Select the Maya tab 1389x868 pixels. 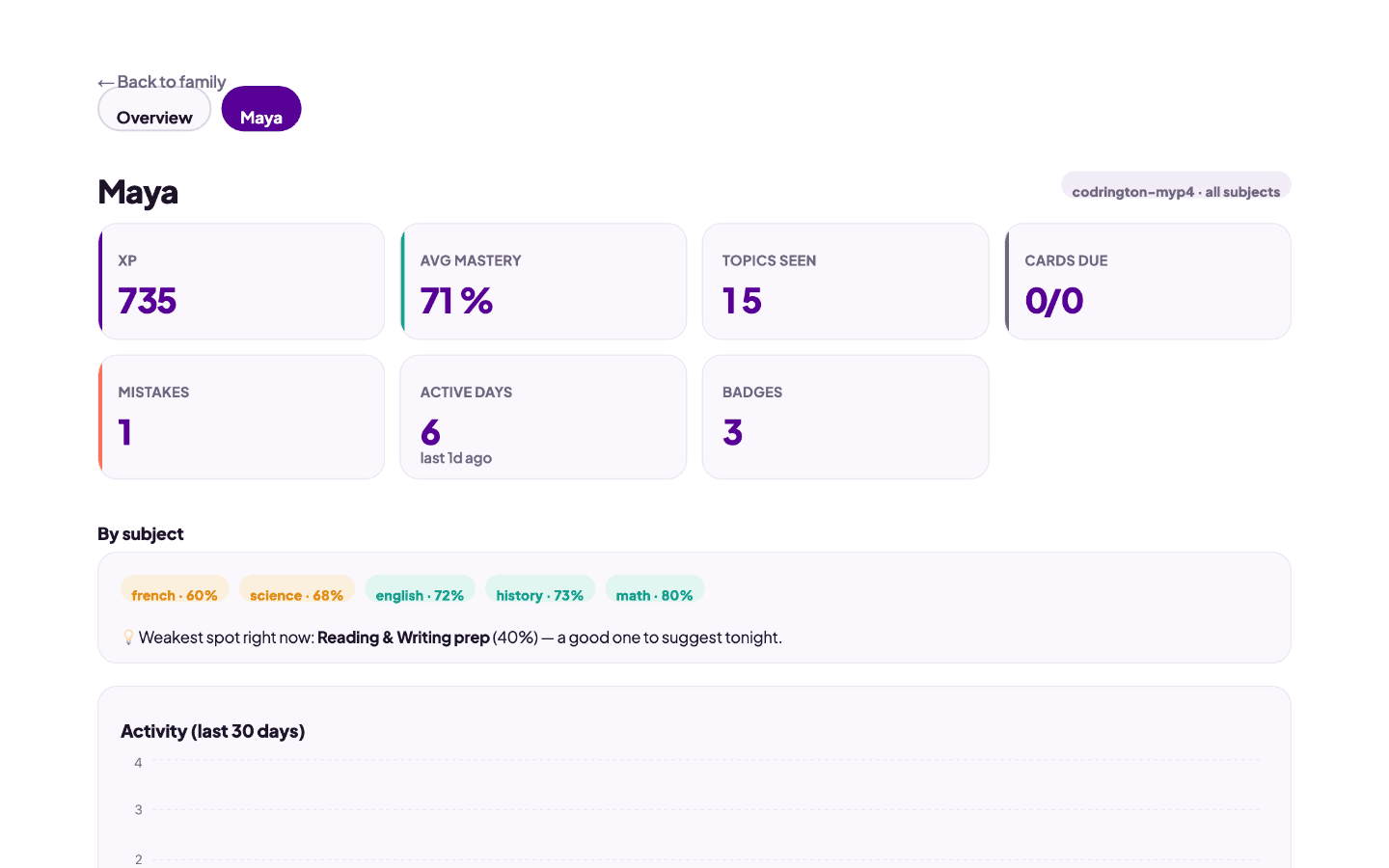click(261, 109)
